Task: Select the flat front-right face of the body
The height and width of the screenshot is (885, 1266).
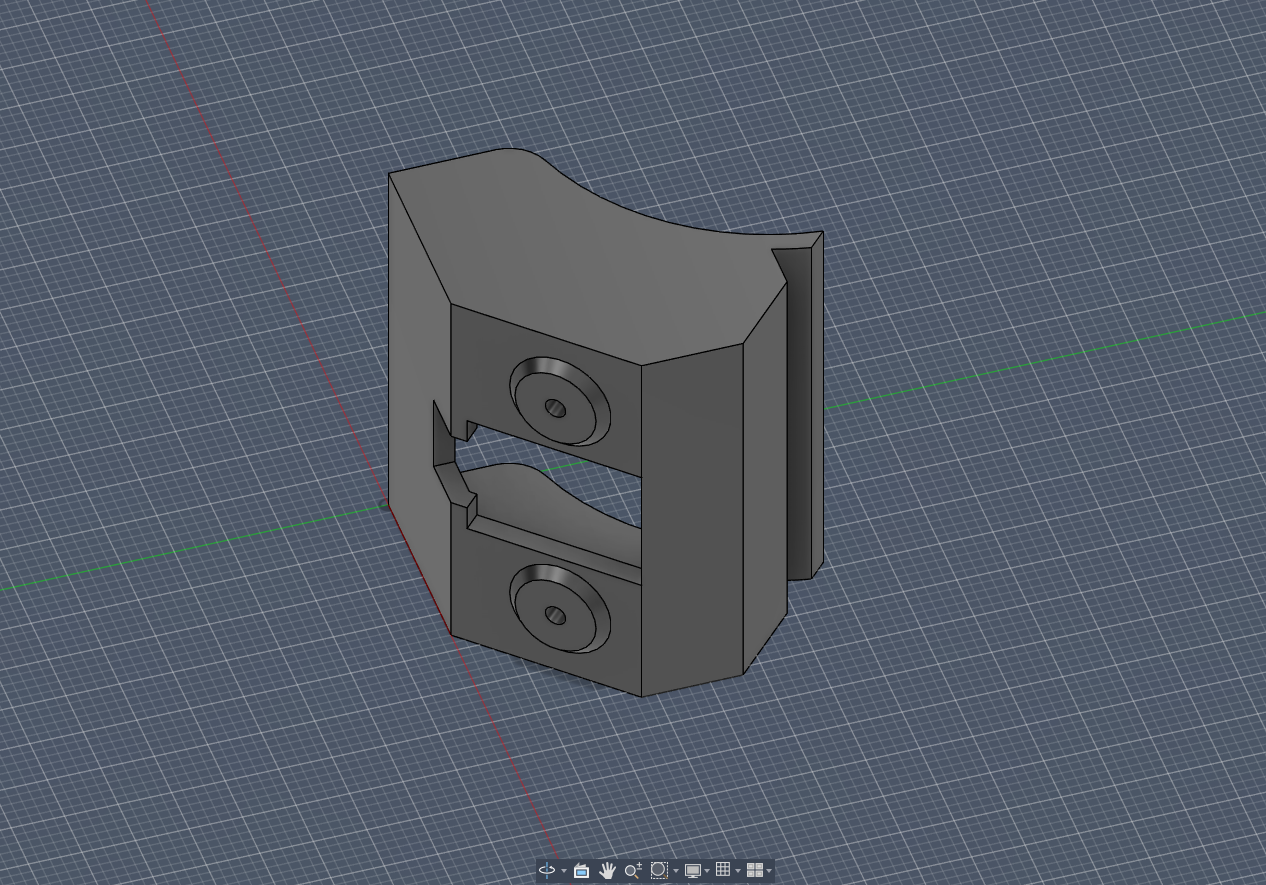Action: tap(690, 520)
